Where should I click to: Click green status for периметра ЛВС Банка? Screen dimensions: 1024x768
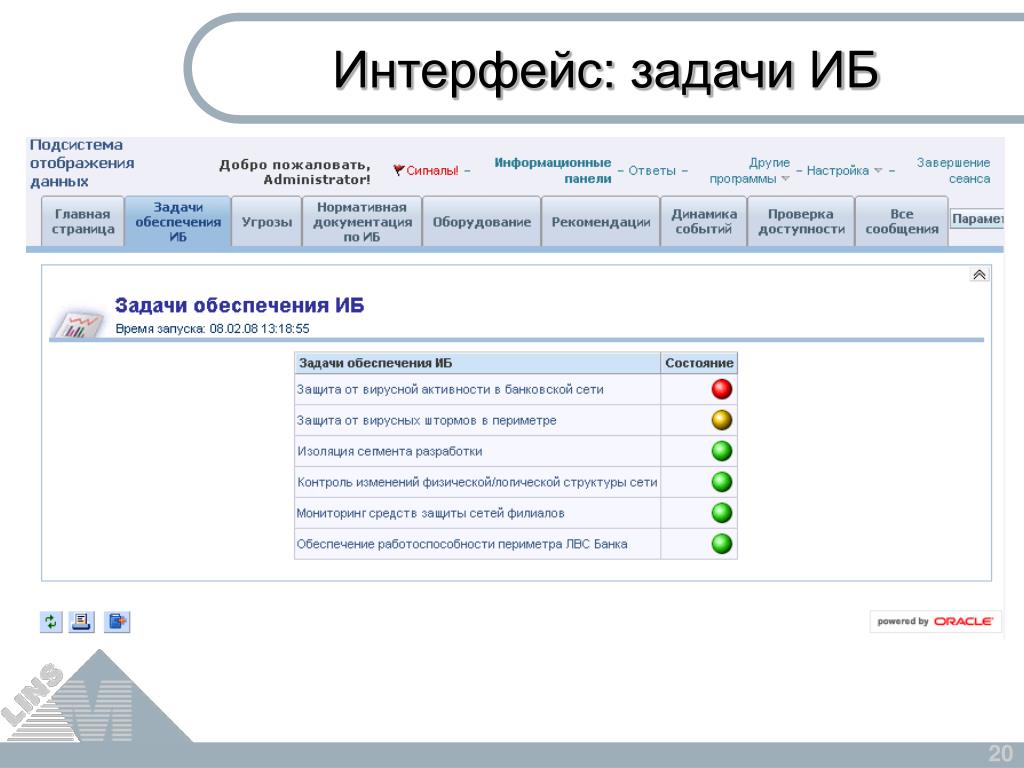point(722,543)
